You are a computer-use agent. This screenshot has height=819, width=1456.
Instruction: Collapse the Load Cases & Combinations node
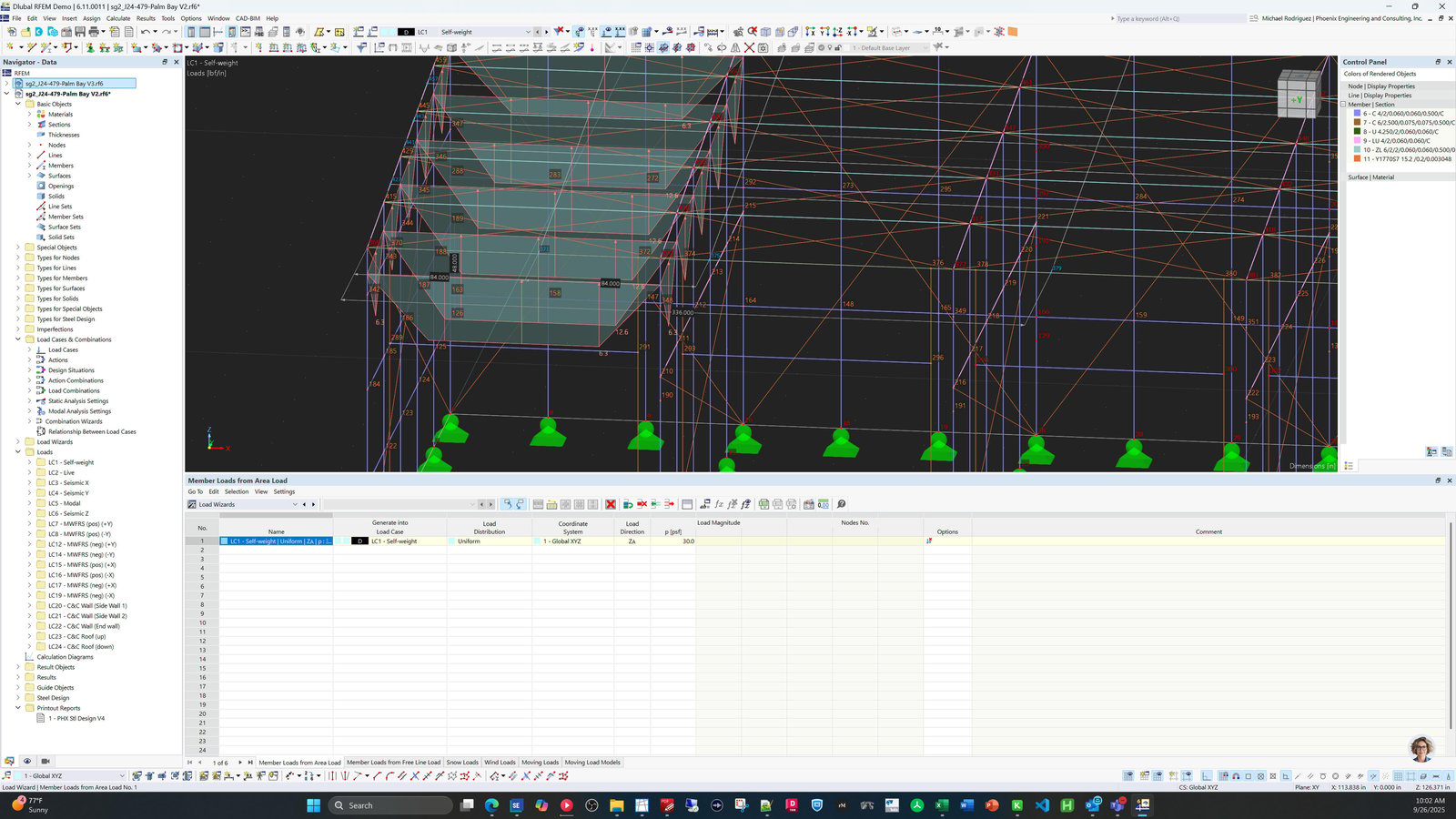(17, 339)
